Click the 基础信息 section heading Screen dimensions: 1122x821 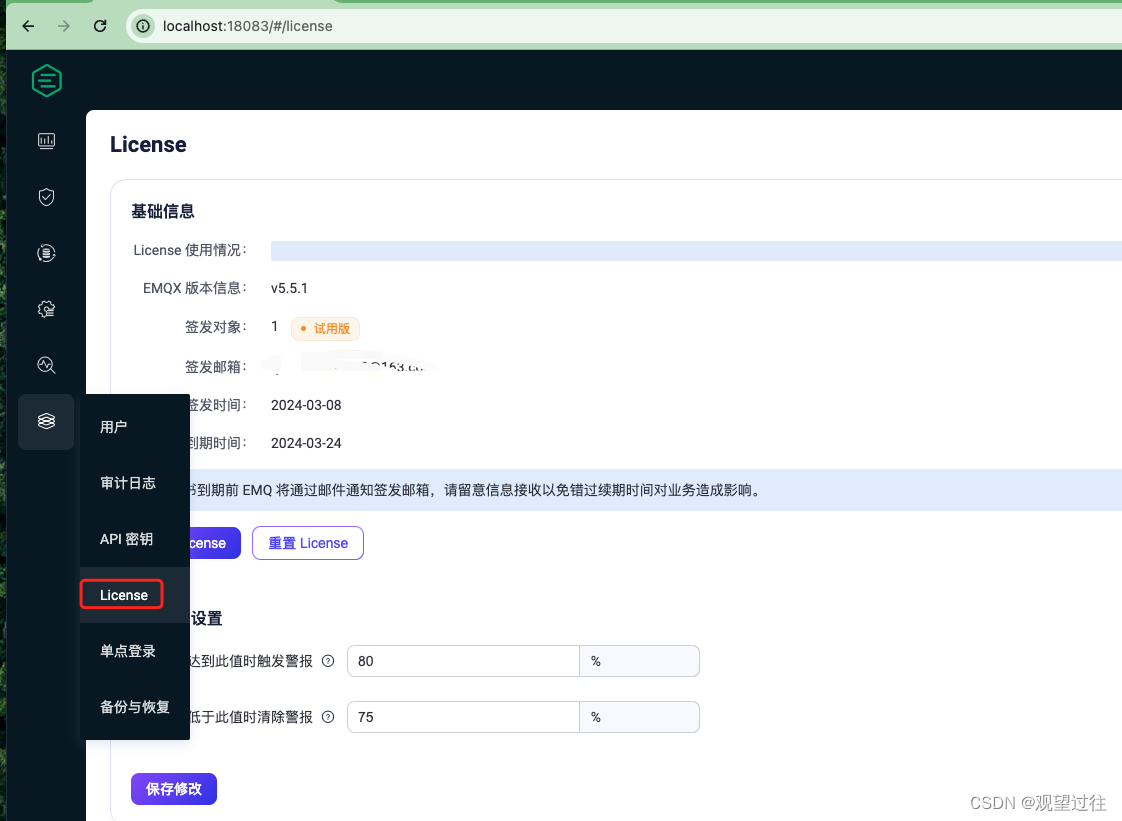pos(163,211)
